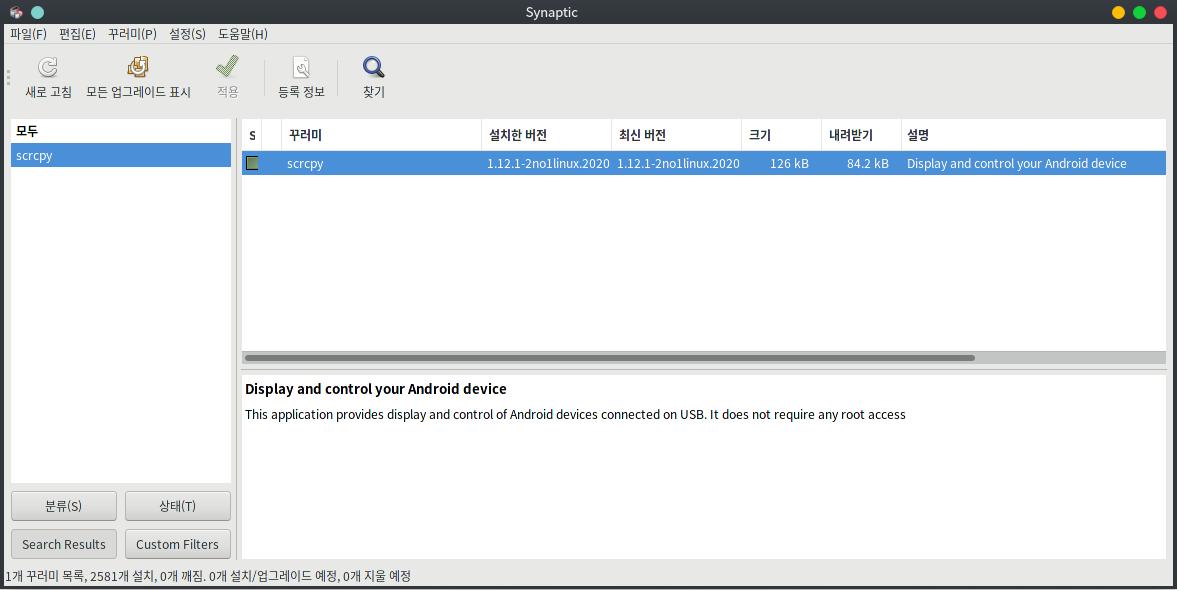Click the Synaptic app icon in title bar
The height and width of the screenshot is (590, 1177).
coord(16,12)
